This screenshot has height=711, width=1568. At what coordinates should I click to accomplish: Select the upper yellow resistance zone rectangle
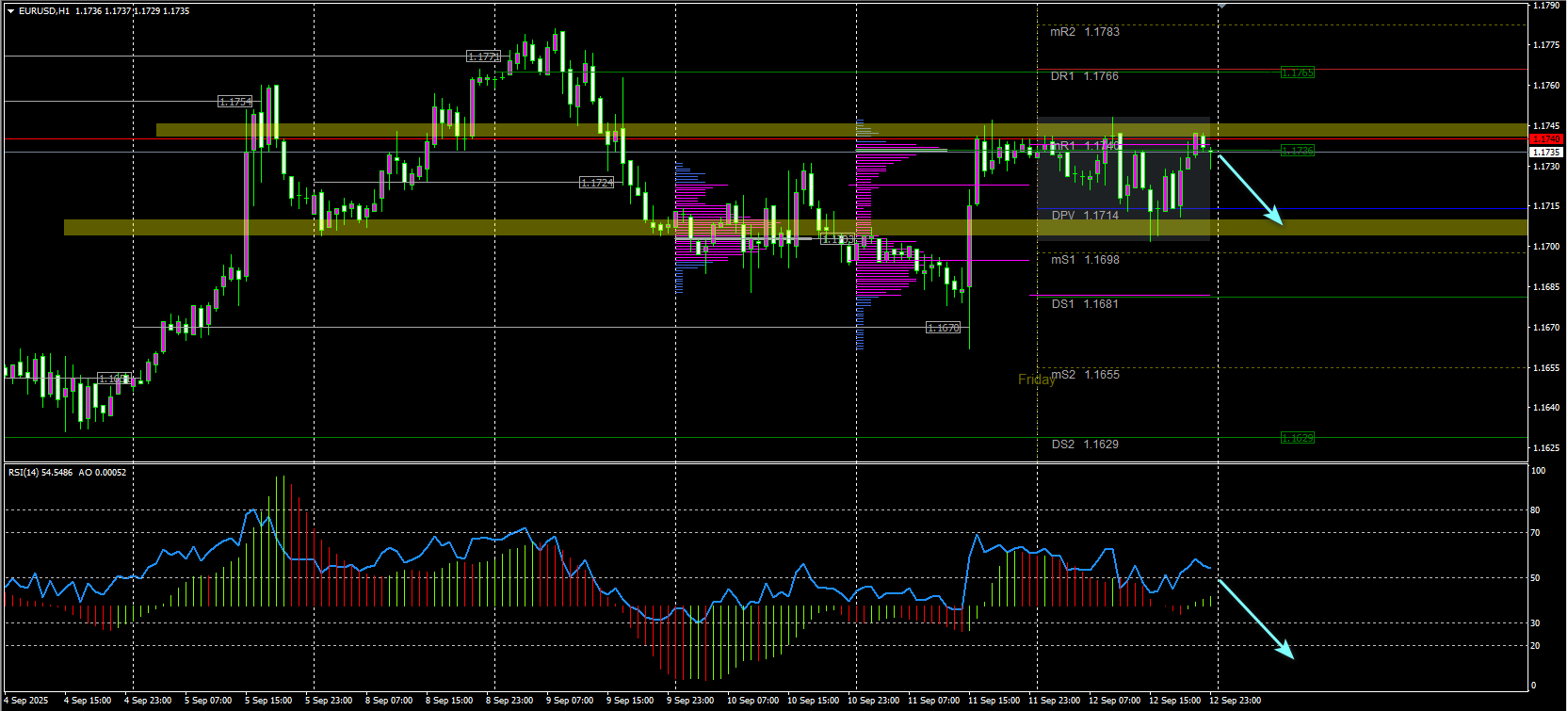tap(842, 130)
